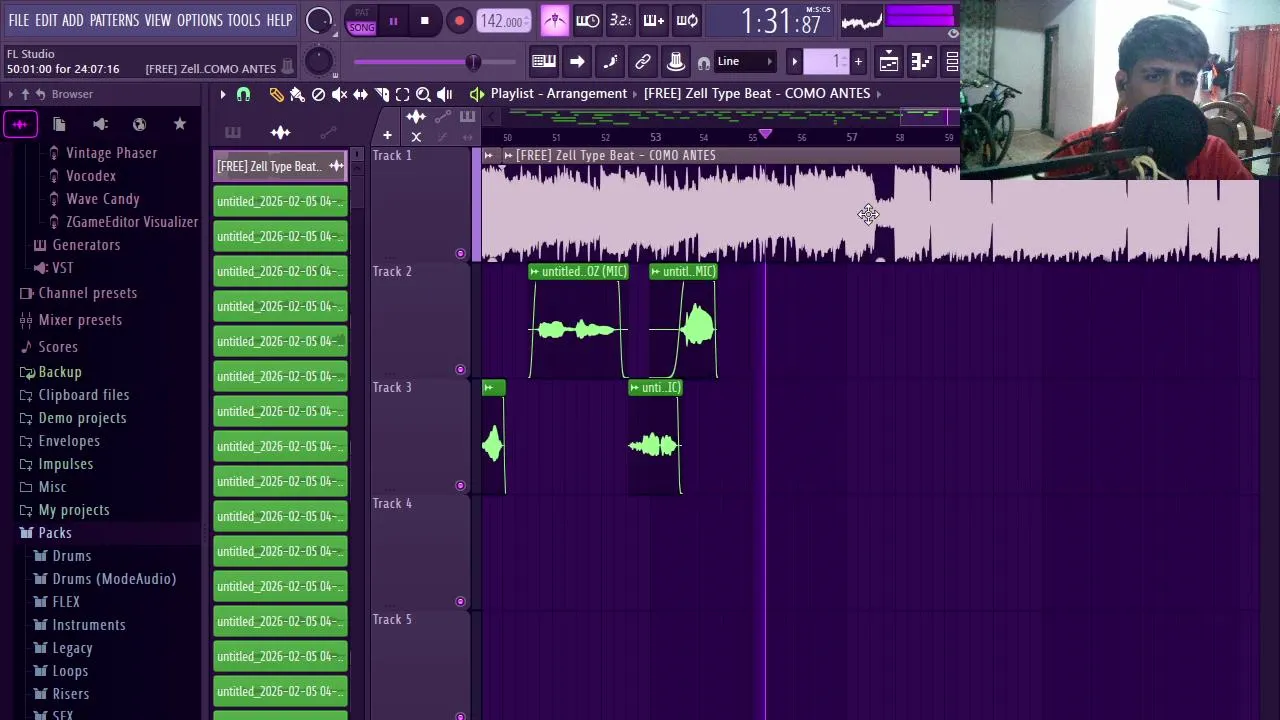Click the multilink controller knob icon
1280x720 pixels.
pos(676,62)
